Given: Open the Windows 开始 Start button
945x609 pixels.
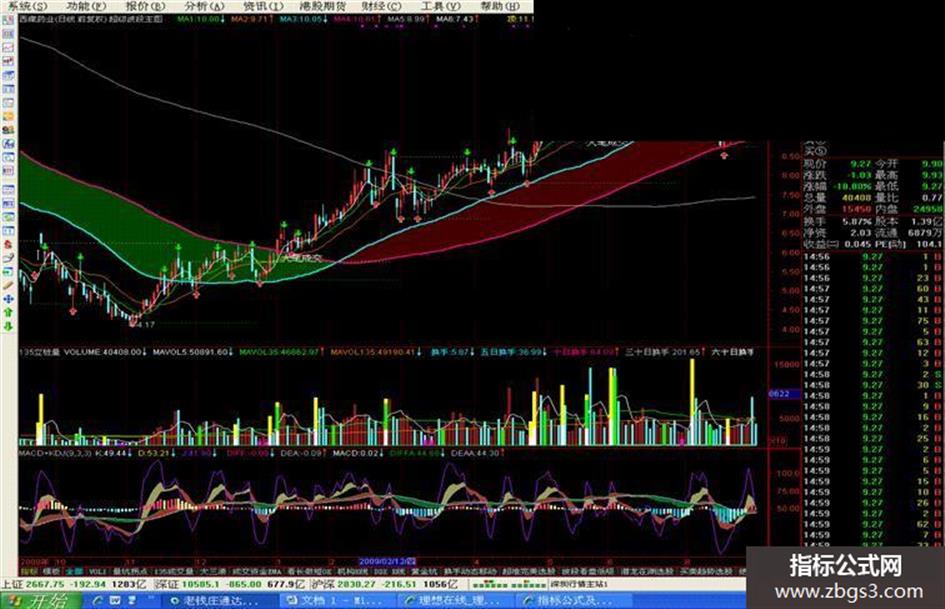Looking at the screenshot, I should [x=41, y=601].
